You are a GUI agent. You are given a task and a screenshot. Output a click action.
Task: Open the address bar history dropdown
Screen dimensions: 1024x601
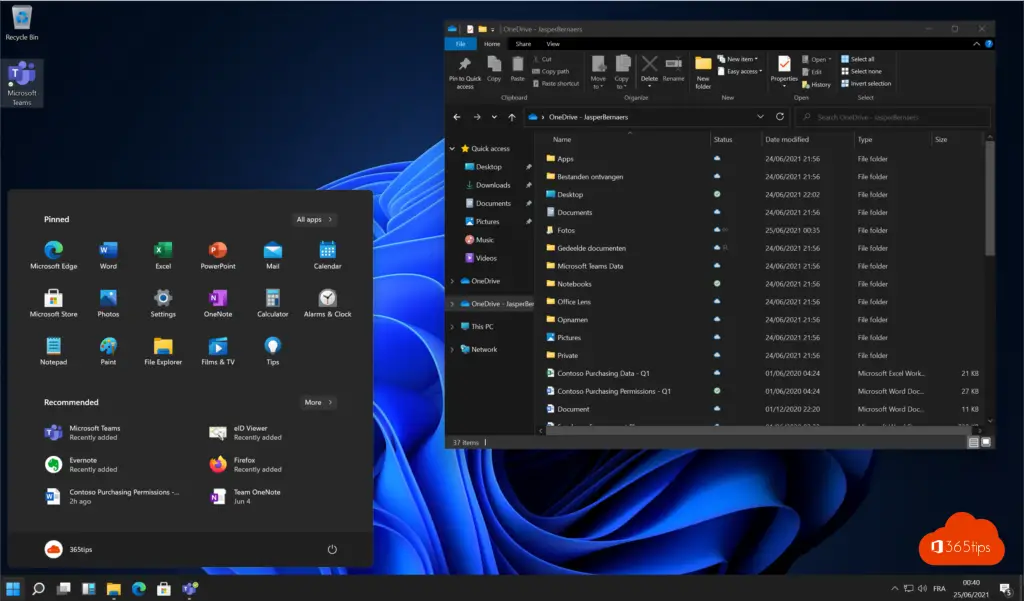tap(760, 117)
